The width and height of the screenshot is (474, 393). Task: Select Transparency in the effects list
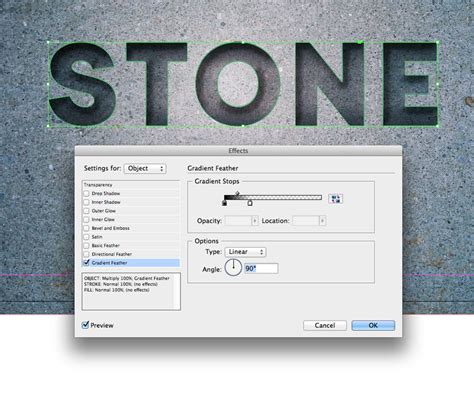point(131,185)
